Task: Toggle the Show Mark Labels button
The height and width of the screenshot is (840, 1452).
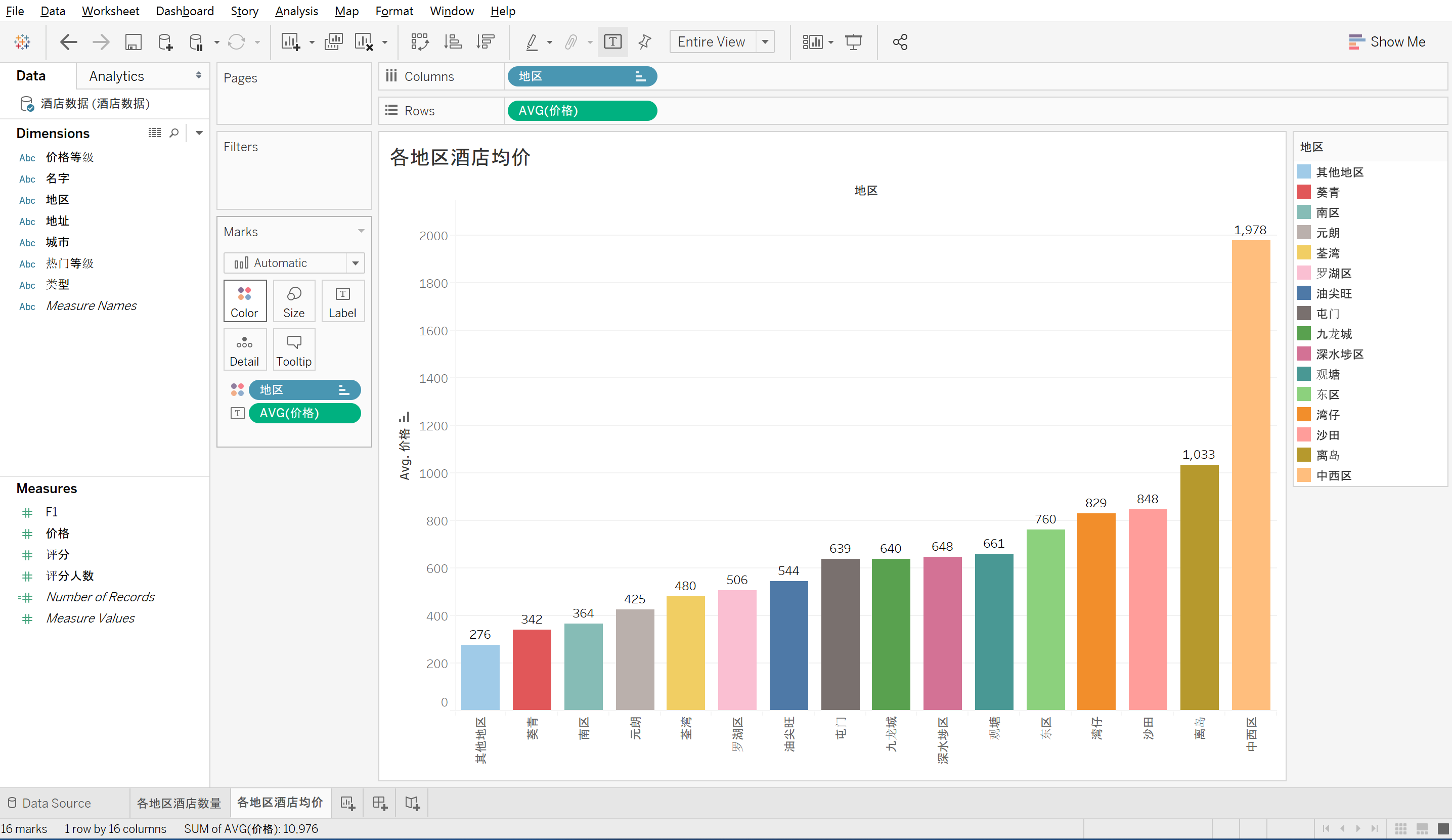Action: pyautogui.click(x=612, y=42)
